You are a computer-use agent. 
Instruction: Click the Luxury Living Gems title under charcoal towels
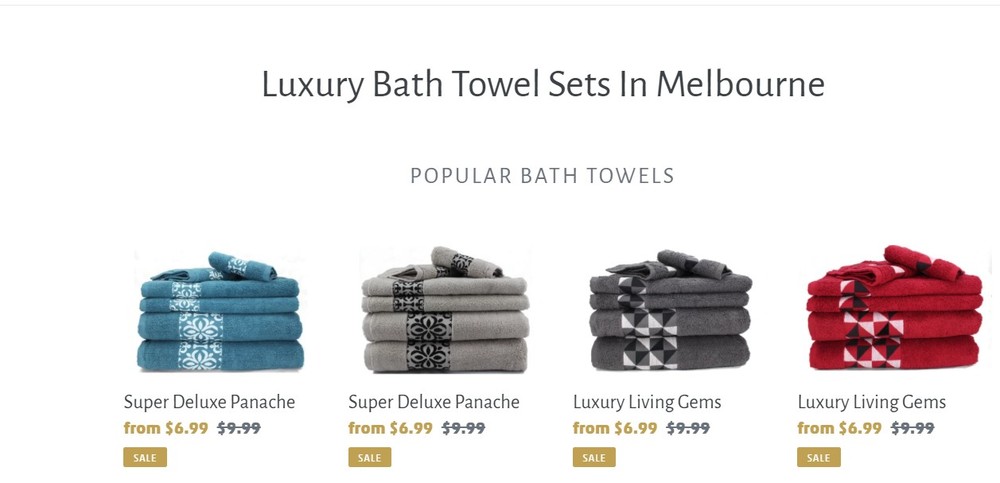[x=647, y=402]
